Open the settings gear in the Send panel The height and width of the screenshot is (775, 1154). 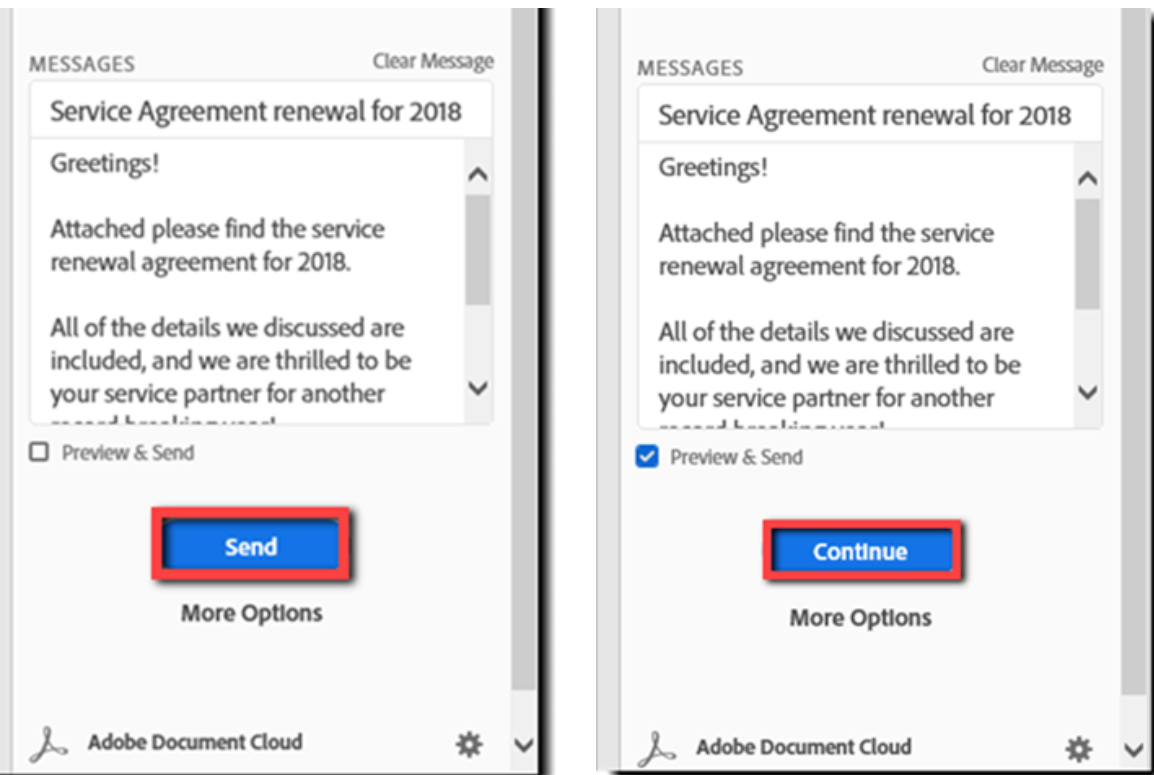(x=469, y=743)
